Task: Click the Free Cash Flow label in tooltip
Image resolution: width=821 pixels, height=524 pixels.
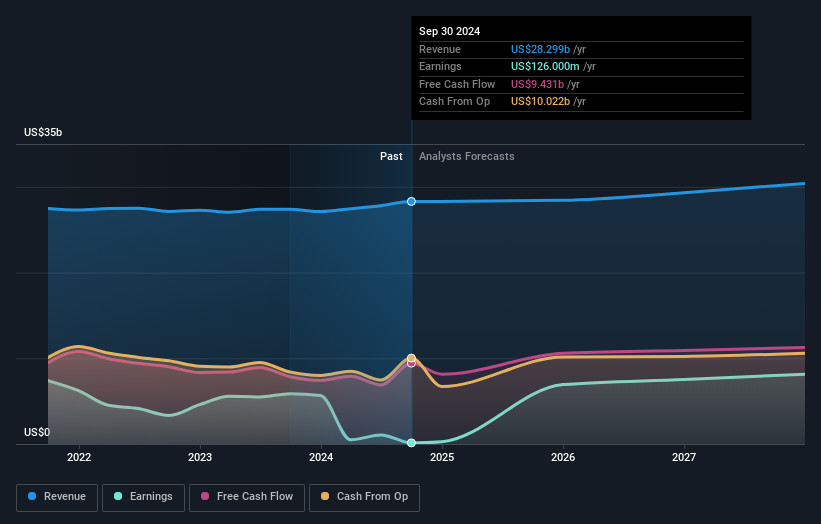Action: point(457,84)
